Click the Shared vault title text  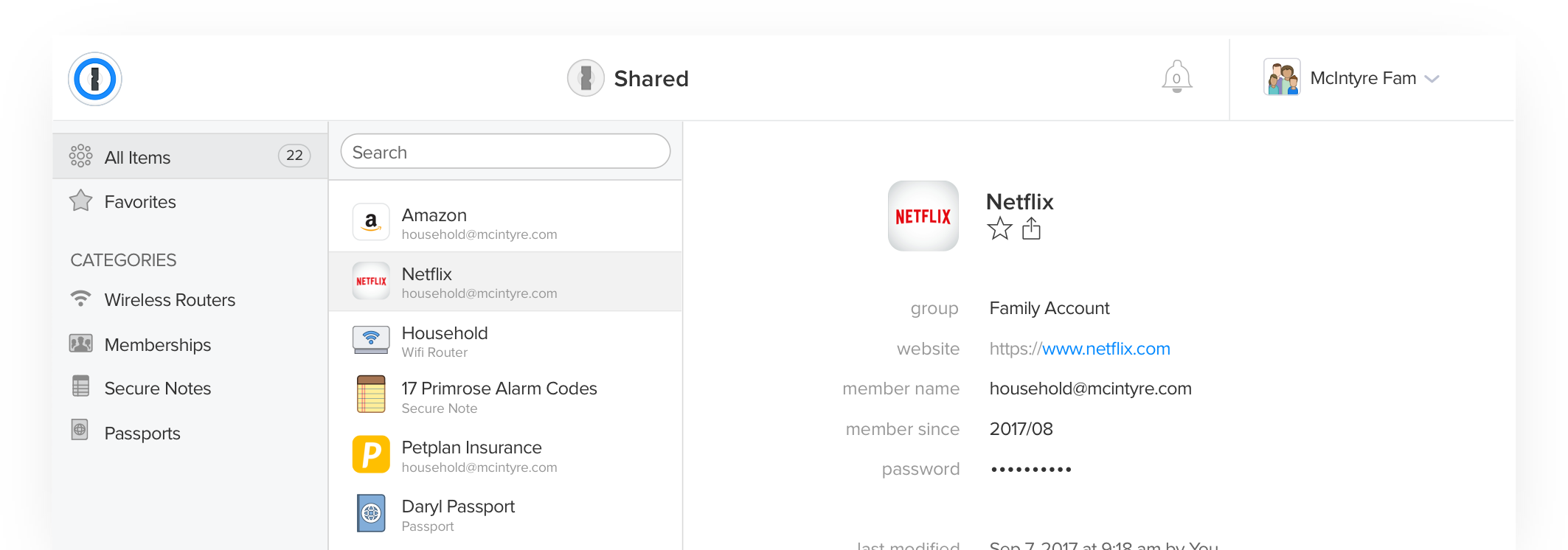pyautogui.click(x=651, y=79)
